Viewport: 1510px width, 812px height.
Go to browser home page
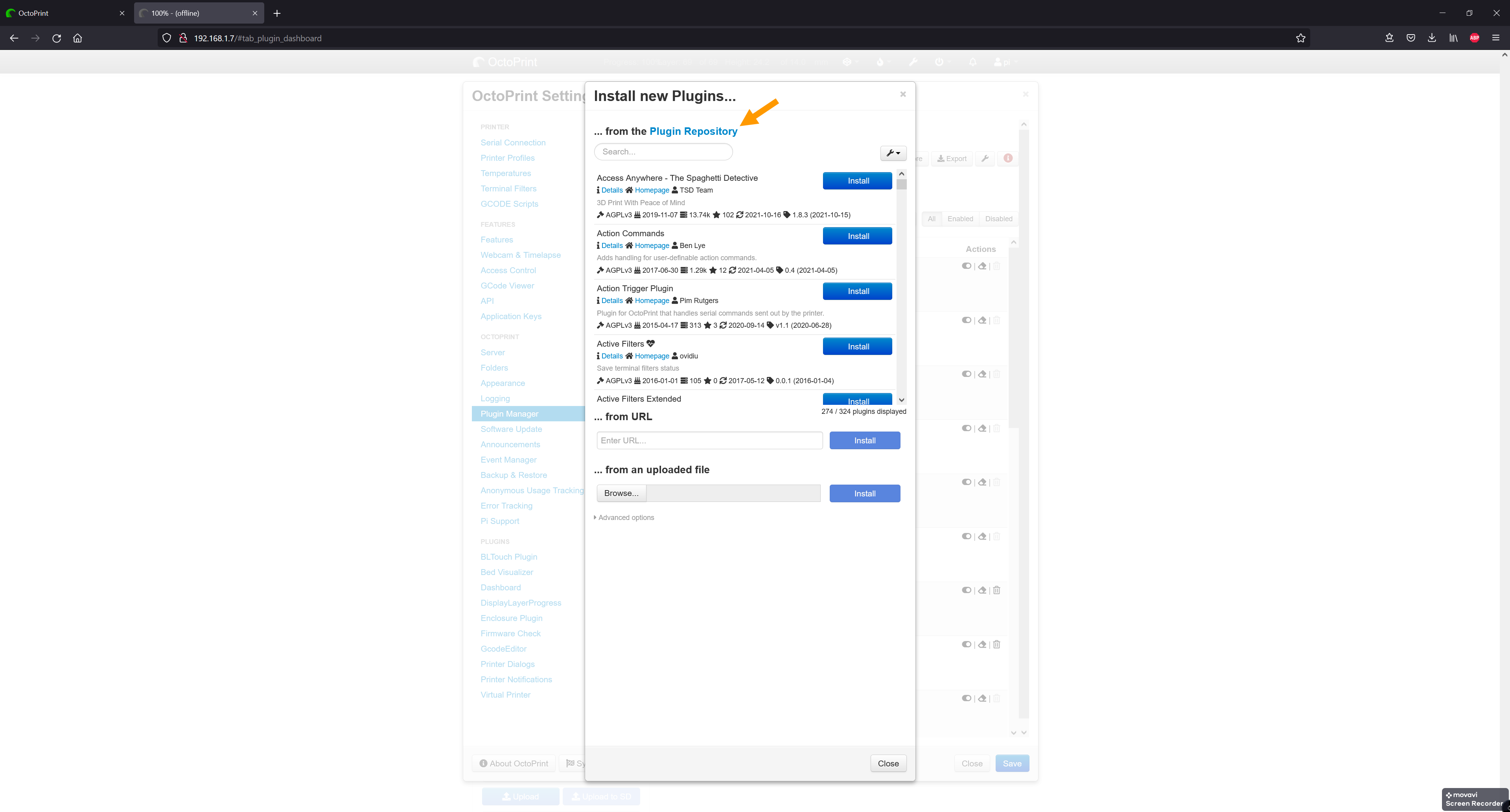coord(77,38)
